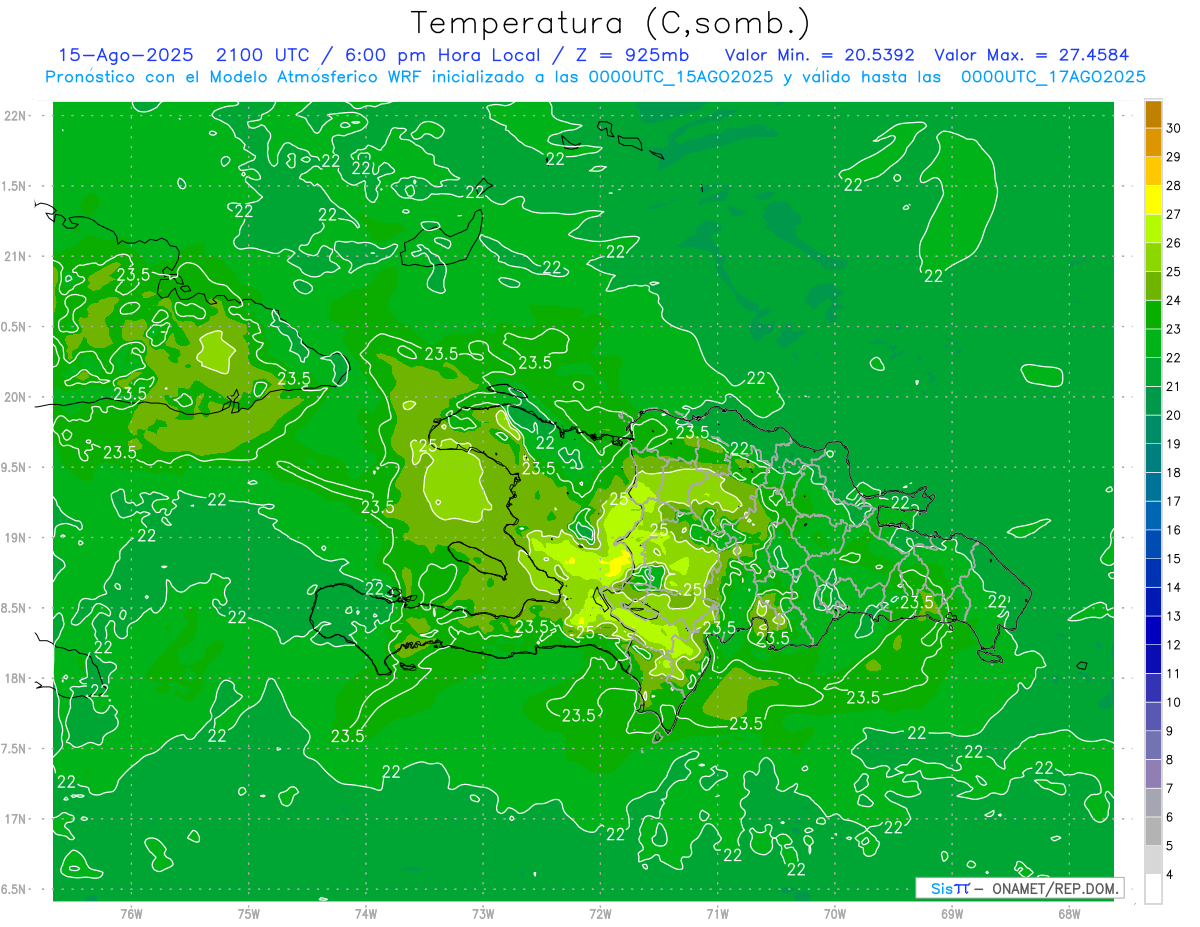The height and width of the screenshot is (927, 1200).
Task: Click the 20N latitude axis label
Action: point(17,397)
